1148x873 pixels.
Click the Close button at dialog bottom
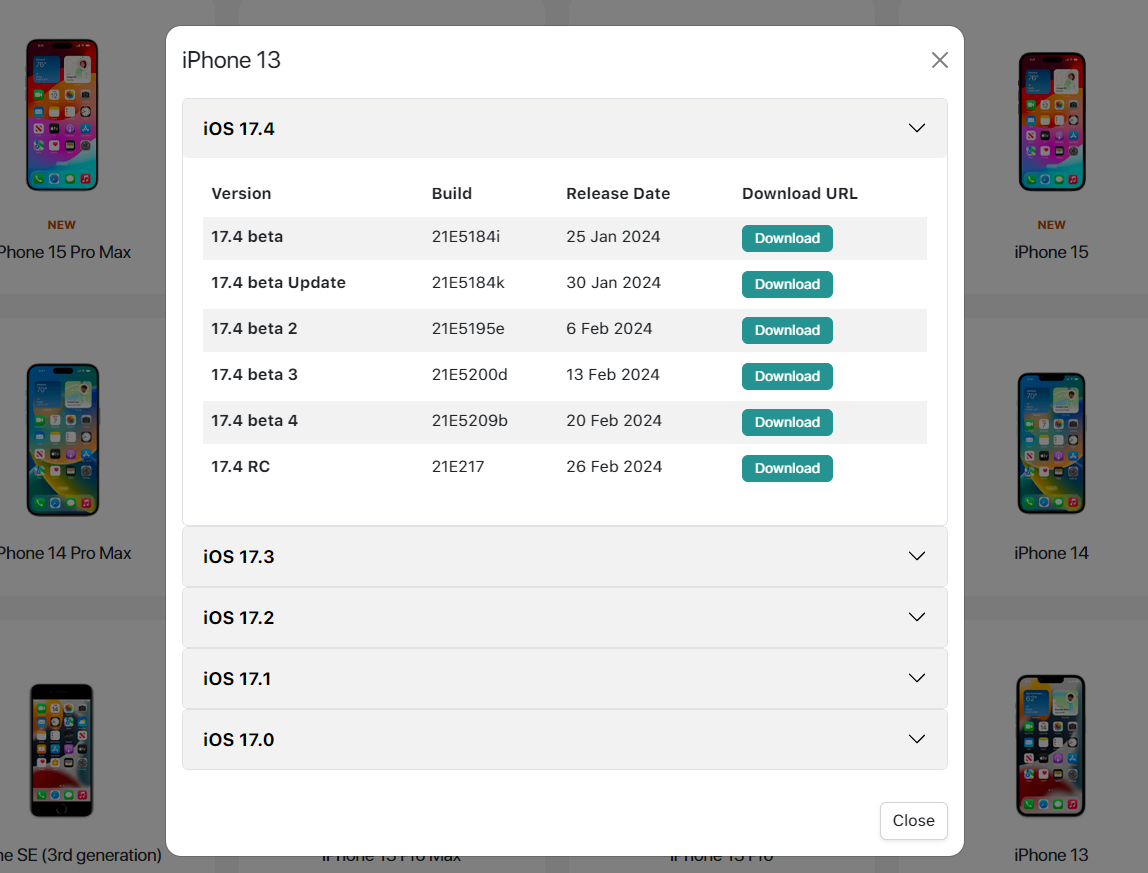click(x=913, y=821)
